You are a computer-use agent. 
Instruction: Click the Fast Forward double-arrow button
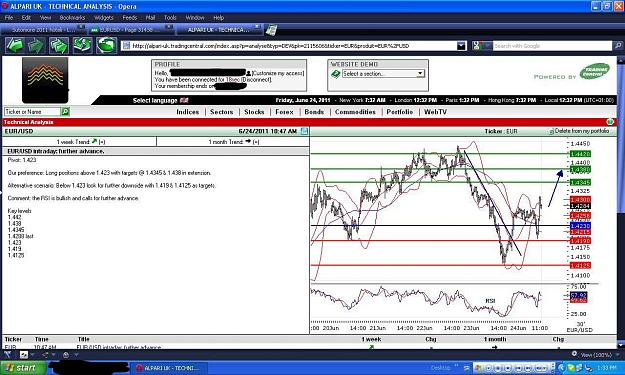click(58, 45)
